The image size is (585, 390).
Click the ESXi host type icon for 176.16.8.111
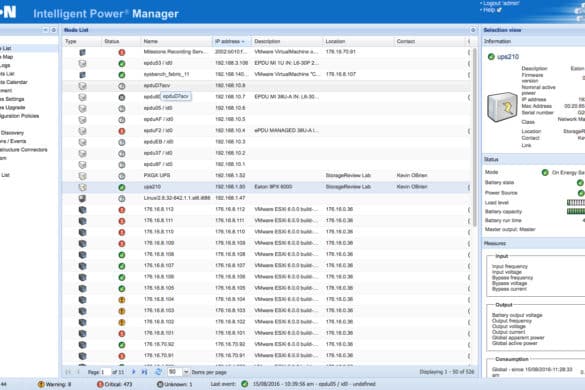[x=82, y=221]
